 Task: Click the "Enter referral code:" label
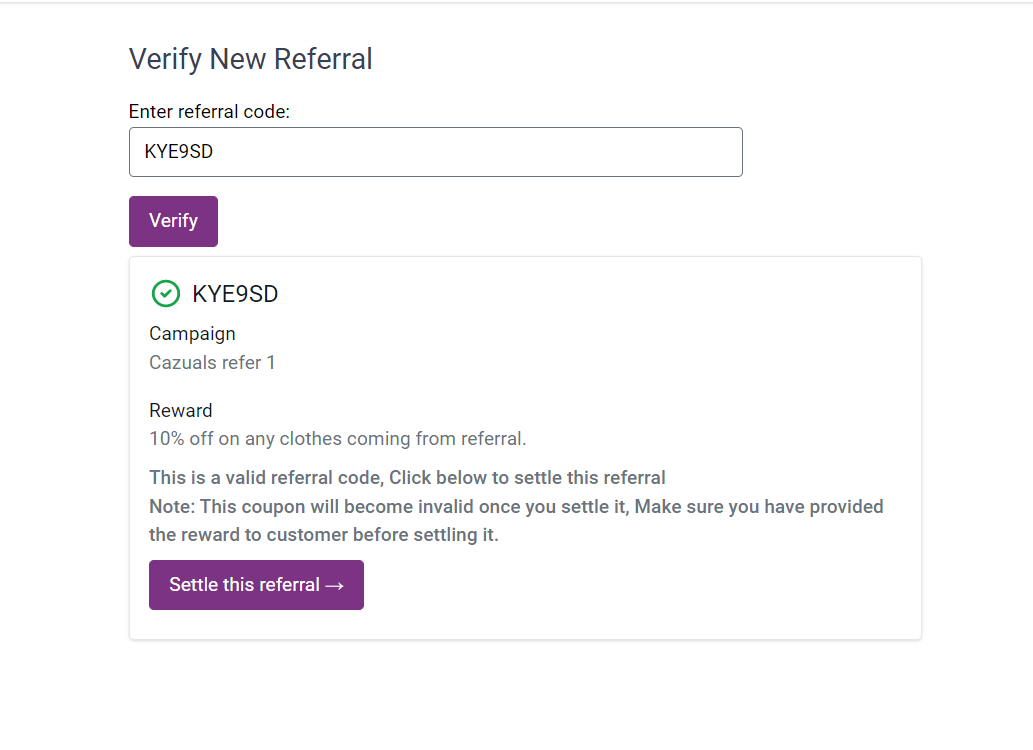tap(209, 112)
